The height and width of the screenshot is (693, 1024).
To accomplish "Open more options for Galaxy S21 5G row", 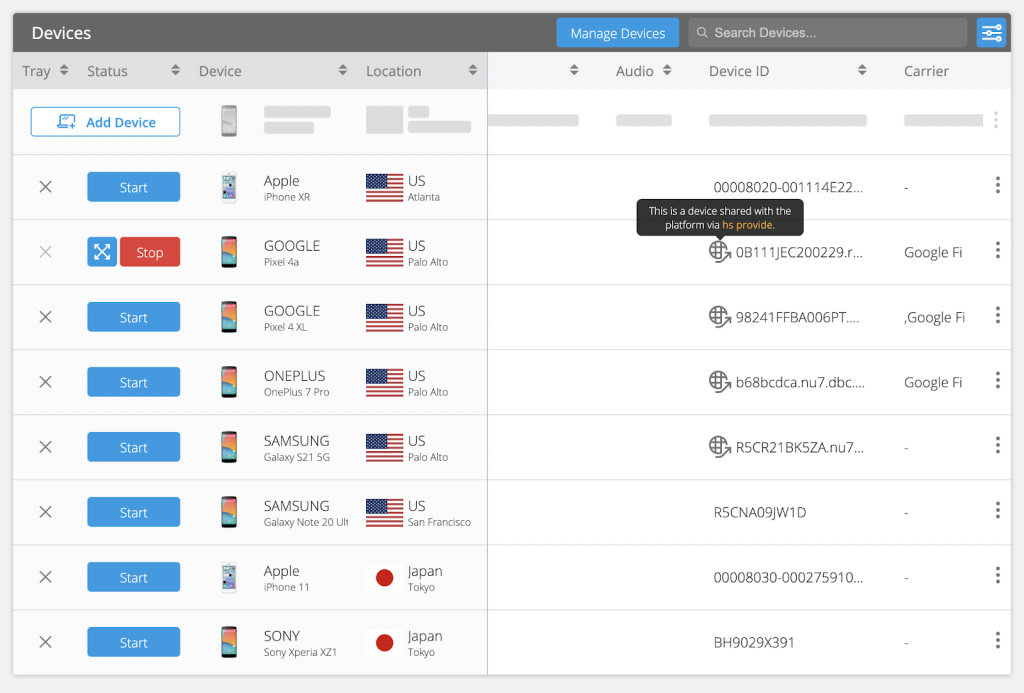I will [997, 445].
